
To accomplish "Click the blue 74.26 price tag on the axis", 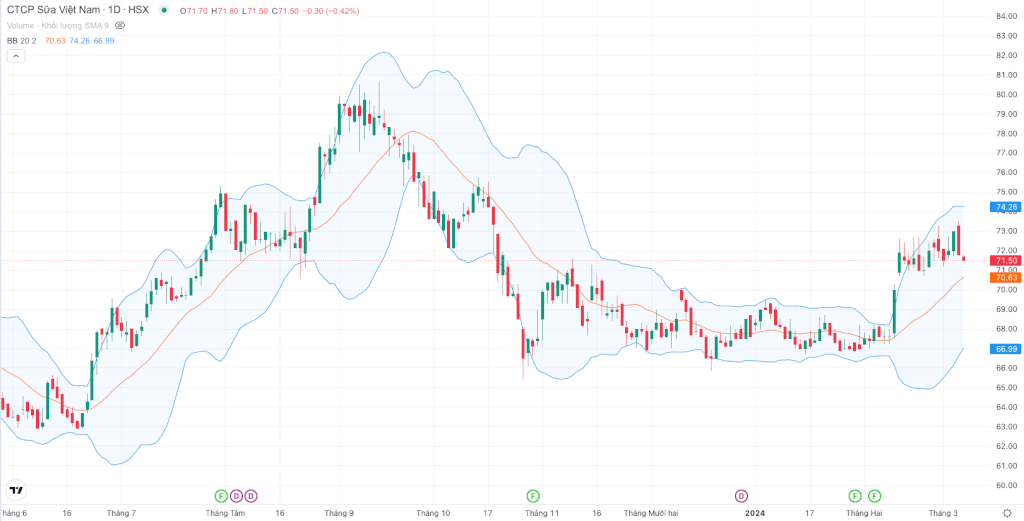I will tap(1006, 207).
